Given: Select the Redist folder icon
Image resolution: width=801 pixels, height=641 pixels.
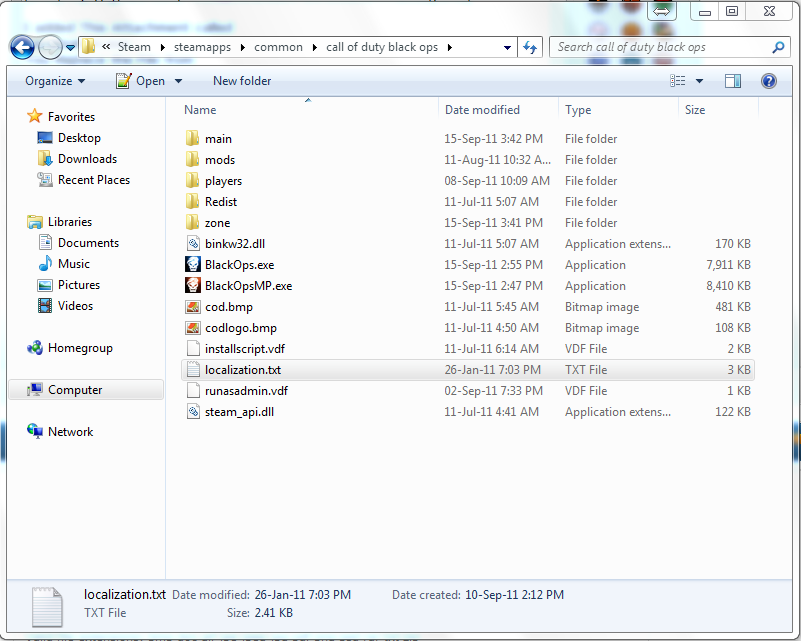Looking at the screenshot, I should tap(193, 201).
